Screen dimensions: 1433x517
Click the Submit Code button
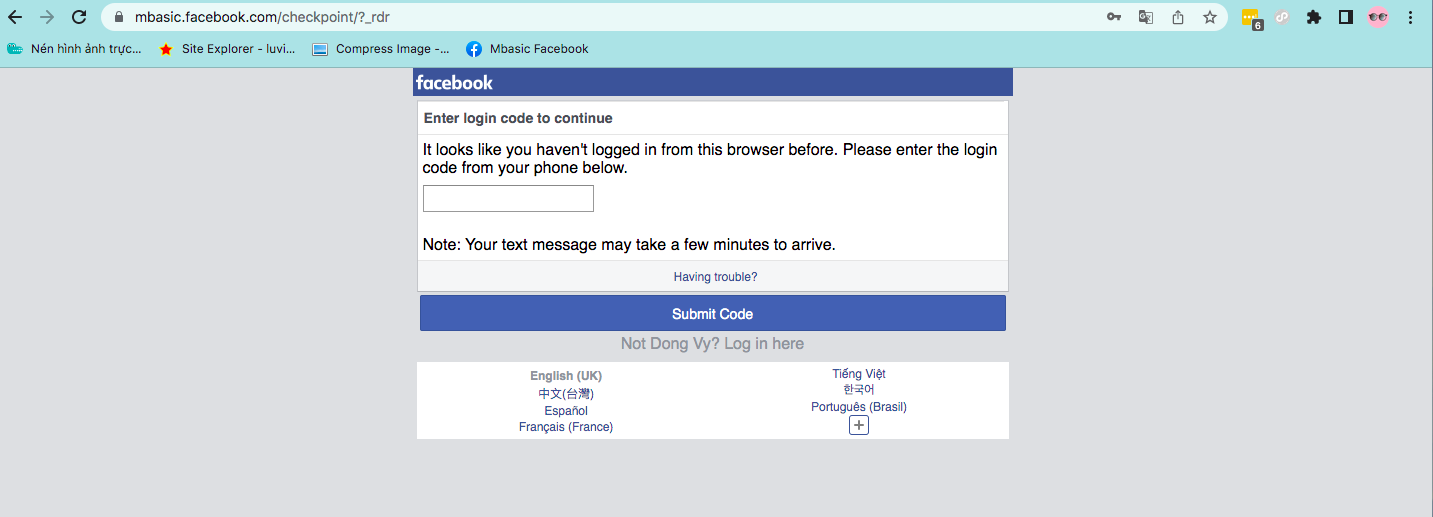[x=713, y=313]
